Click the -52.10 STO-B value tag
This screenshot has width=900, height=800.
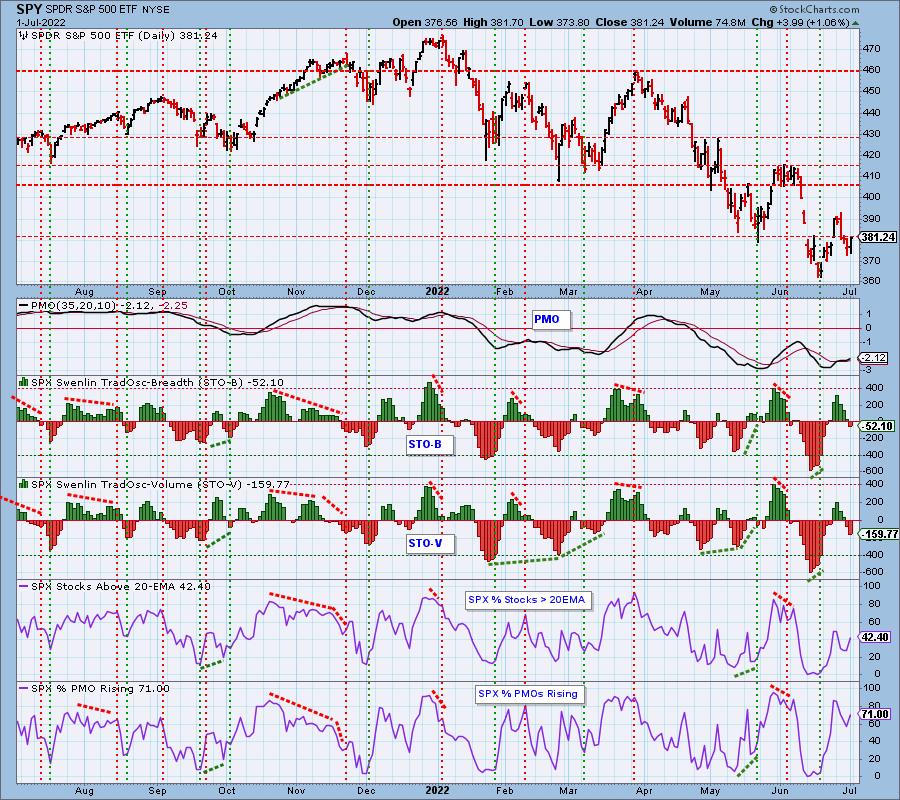(878, 426)
